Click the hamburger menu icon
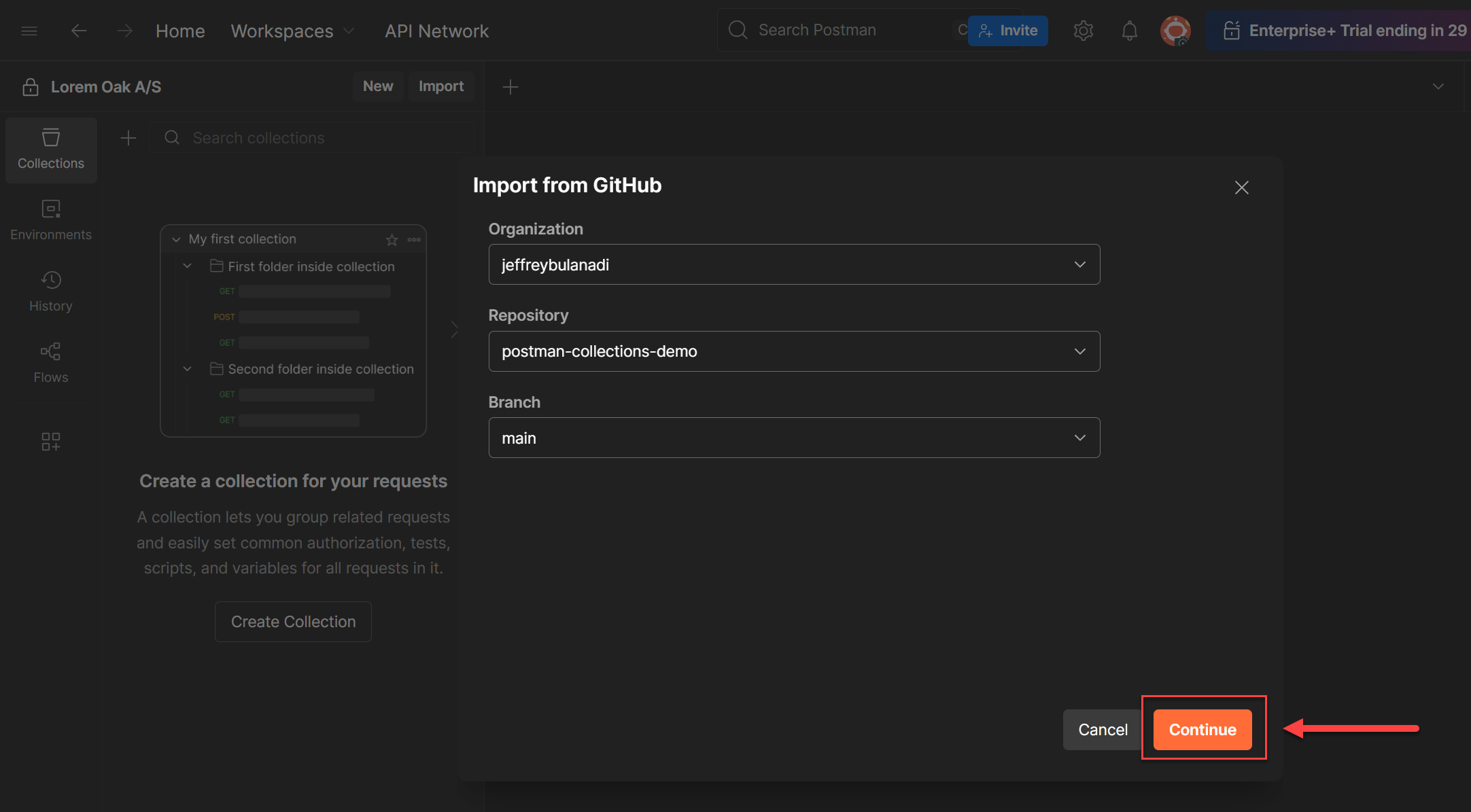 (29, 31)
